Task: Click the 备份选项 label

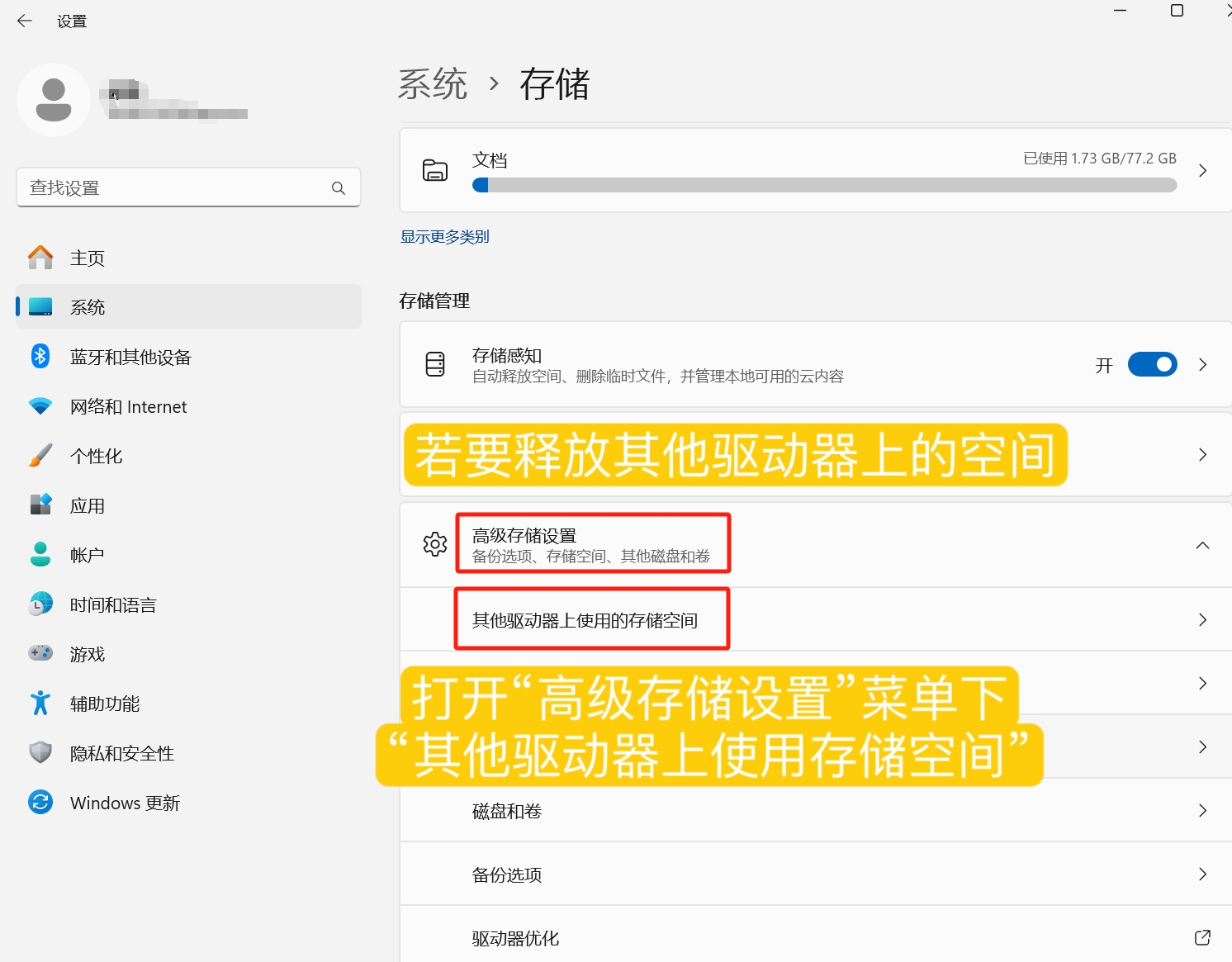Action: (507, 874)
